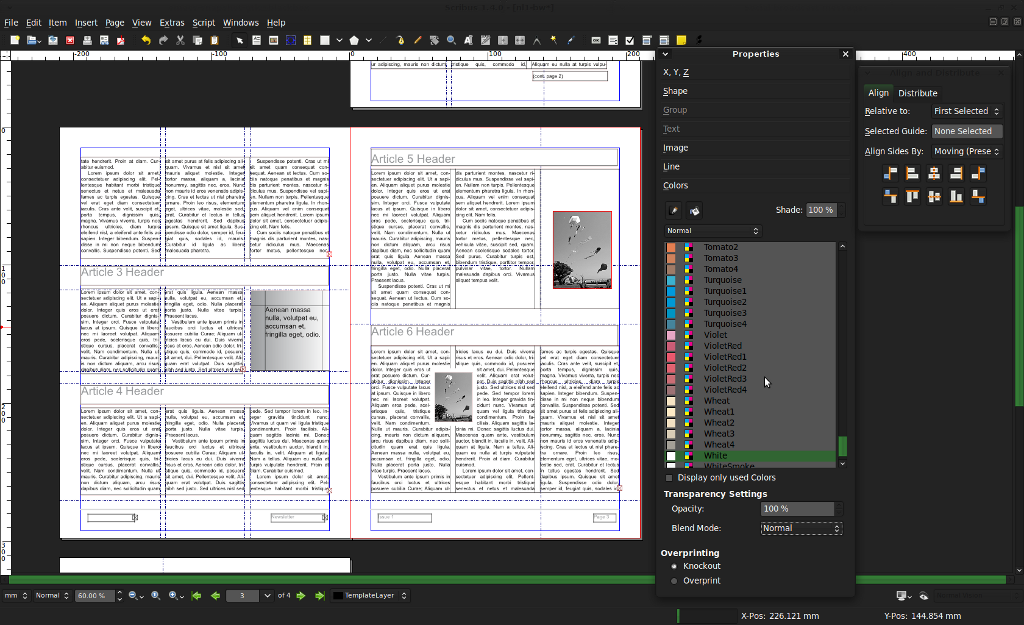Open the Blend Mode dropdown
Image resolution: width=1024 pixels, height=625 pixels.
801,528
